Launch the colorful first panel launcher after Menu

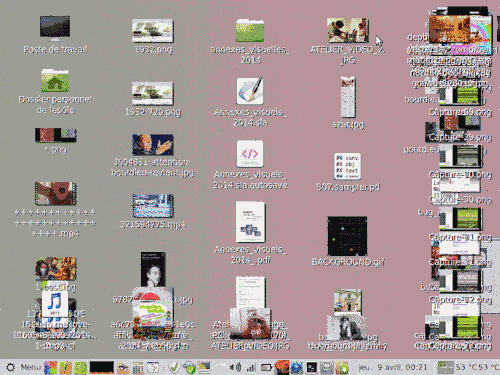[50, 367]
